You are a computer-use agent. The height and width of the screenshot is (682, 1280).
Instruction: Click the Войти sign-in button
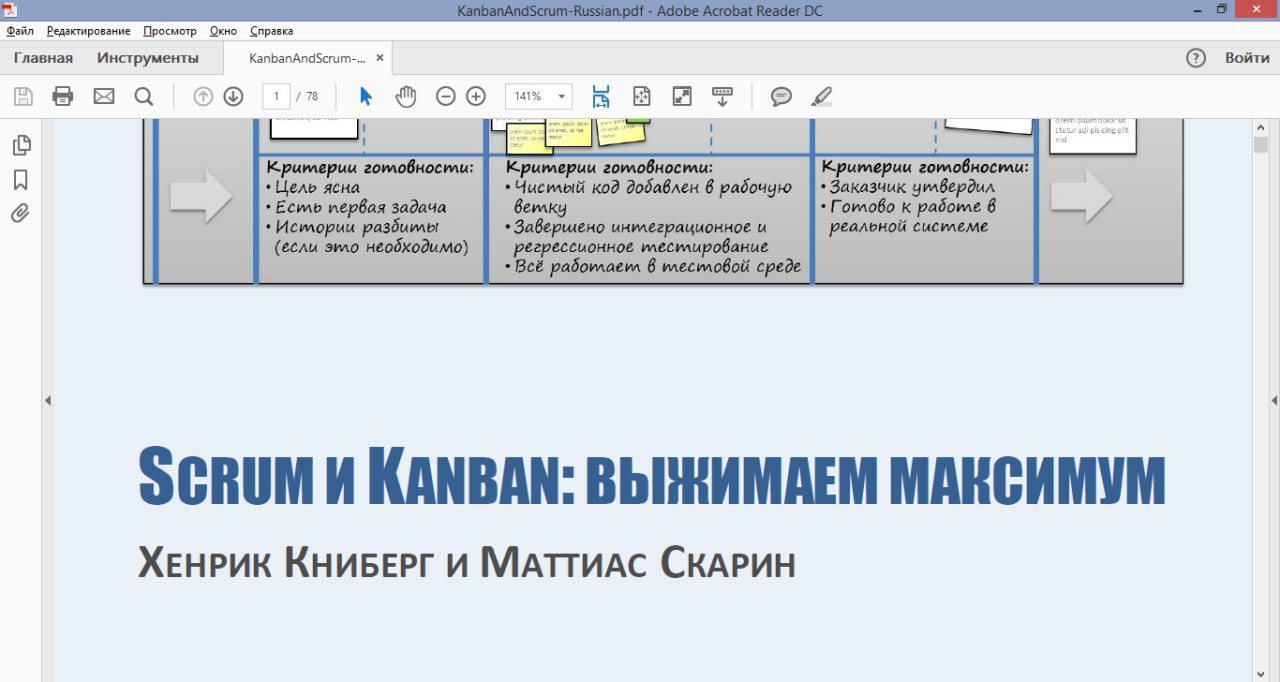1247,58
